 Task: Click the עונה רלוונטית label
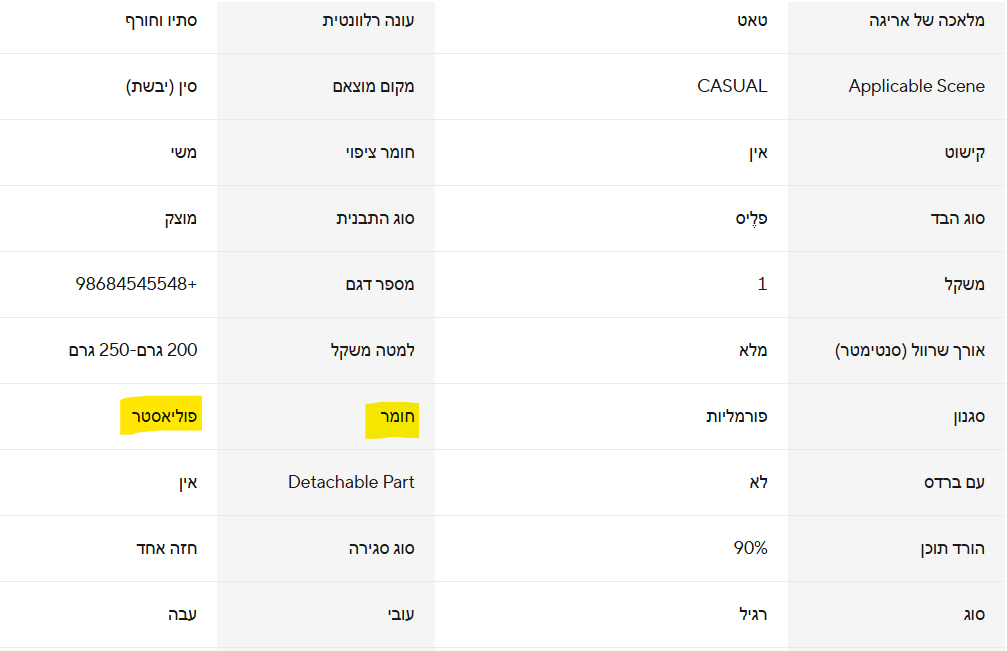coord(368,20)
